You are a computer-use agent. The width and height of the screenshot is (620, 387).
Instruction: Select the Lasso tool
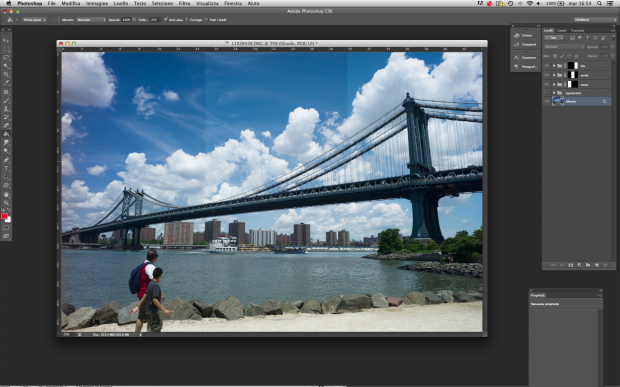coord(6,57)
